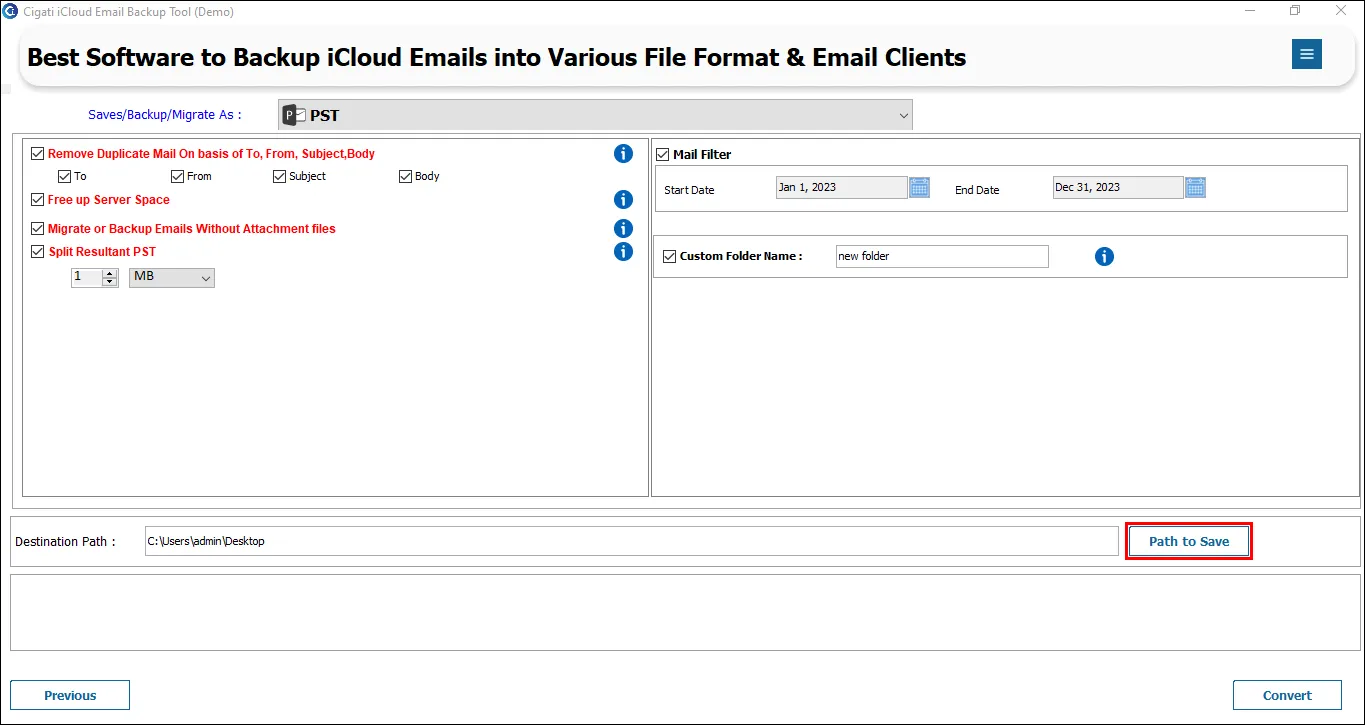
Task: Toggle Remove Duplicate Mail checkbox
Action: click(x=38, y=154)
